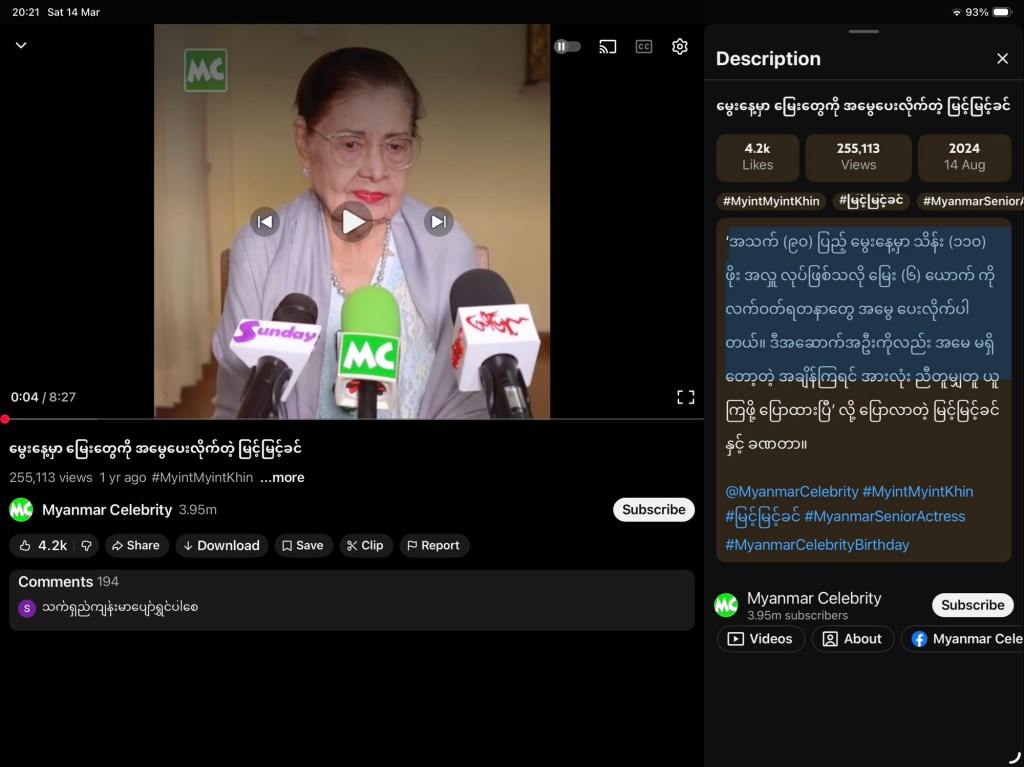Play the video
This screenshot has height=767, width=1024.
click(x=352, y=221)
